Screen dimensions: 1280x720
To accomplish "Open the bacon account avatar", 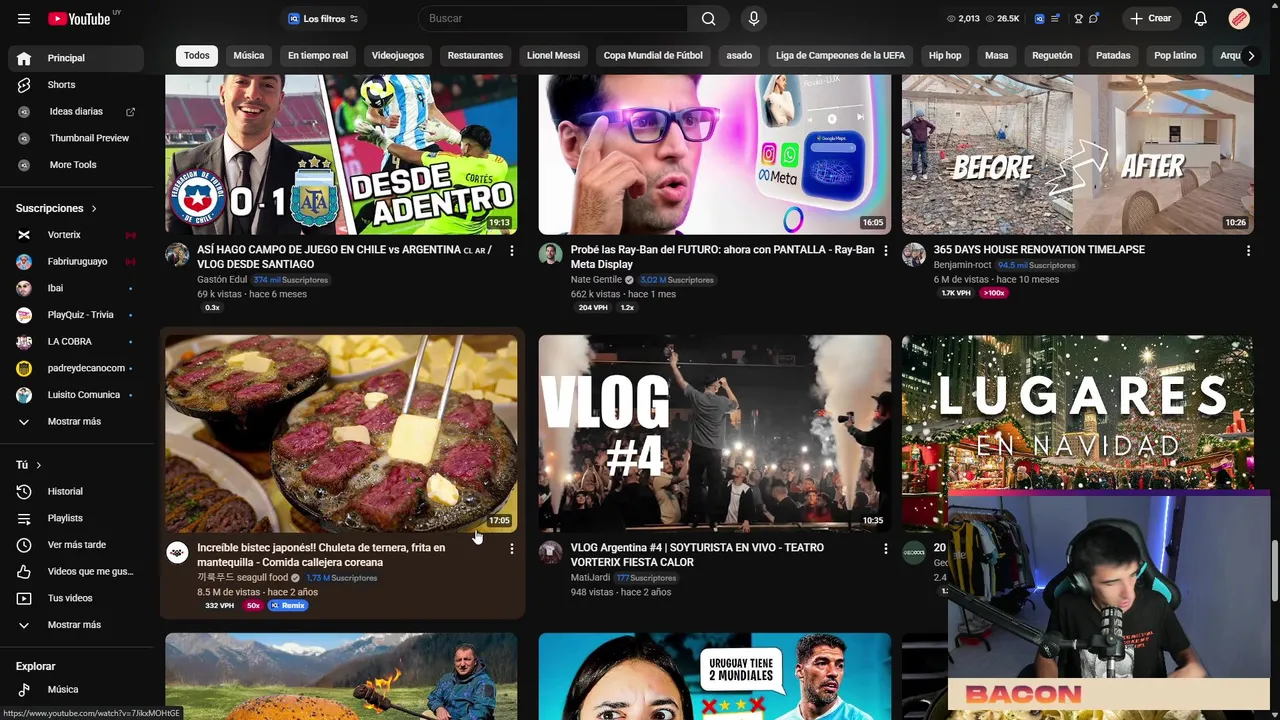I will tap(1239, 18).
